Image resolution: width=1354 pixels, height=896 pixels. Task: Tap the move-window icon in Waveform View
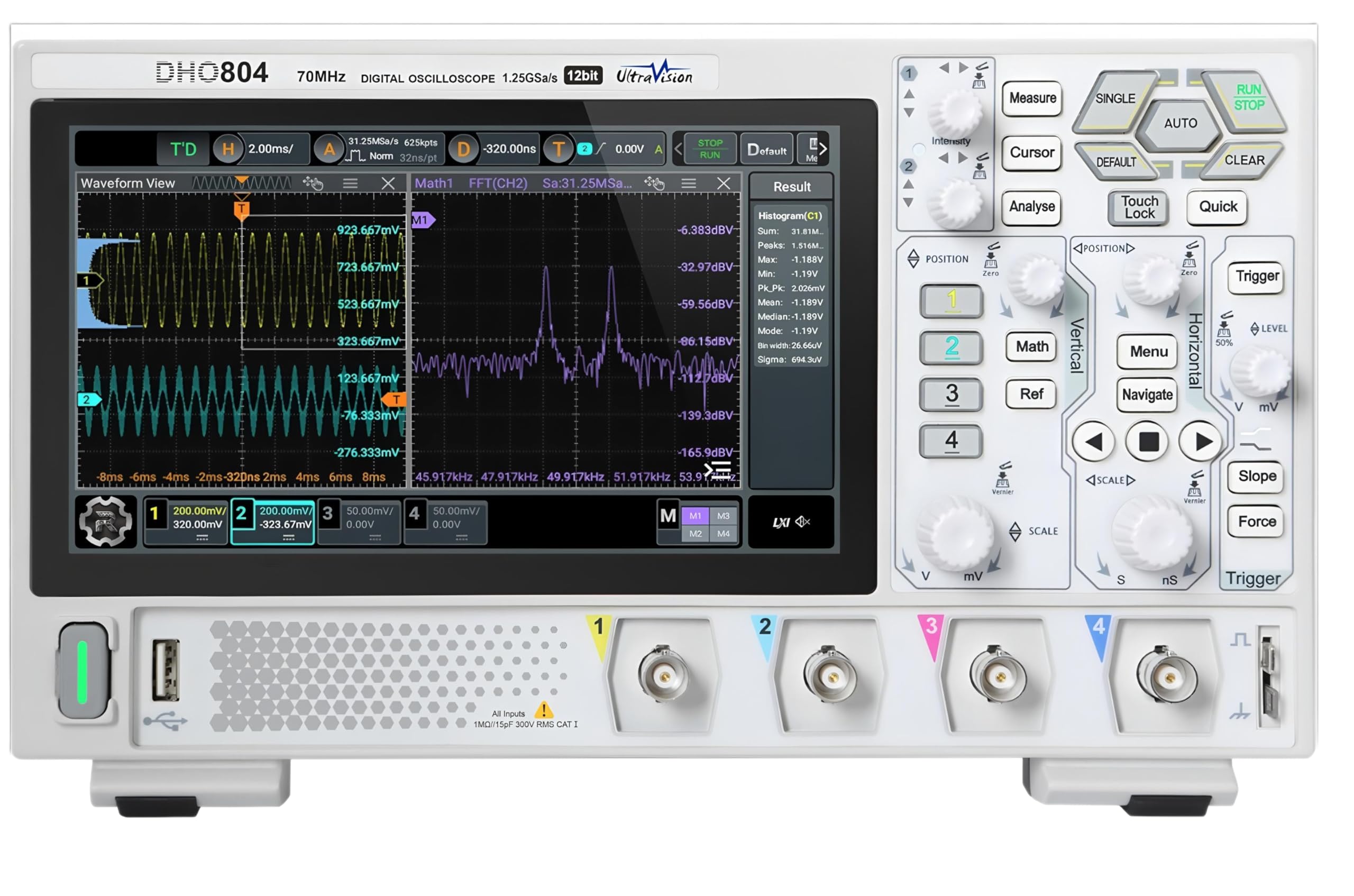click(x=313, y=183)
